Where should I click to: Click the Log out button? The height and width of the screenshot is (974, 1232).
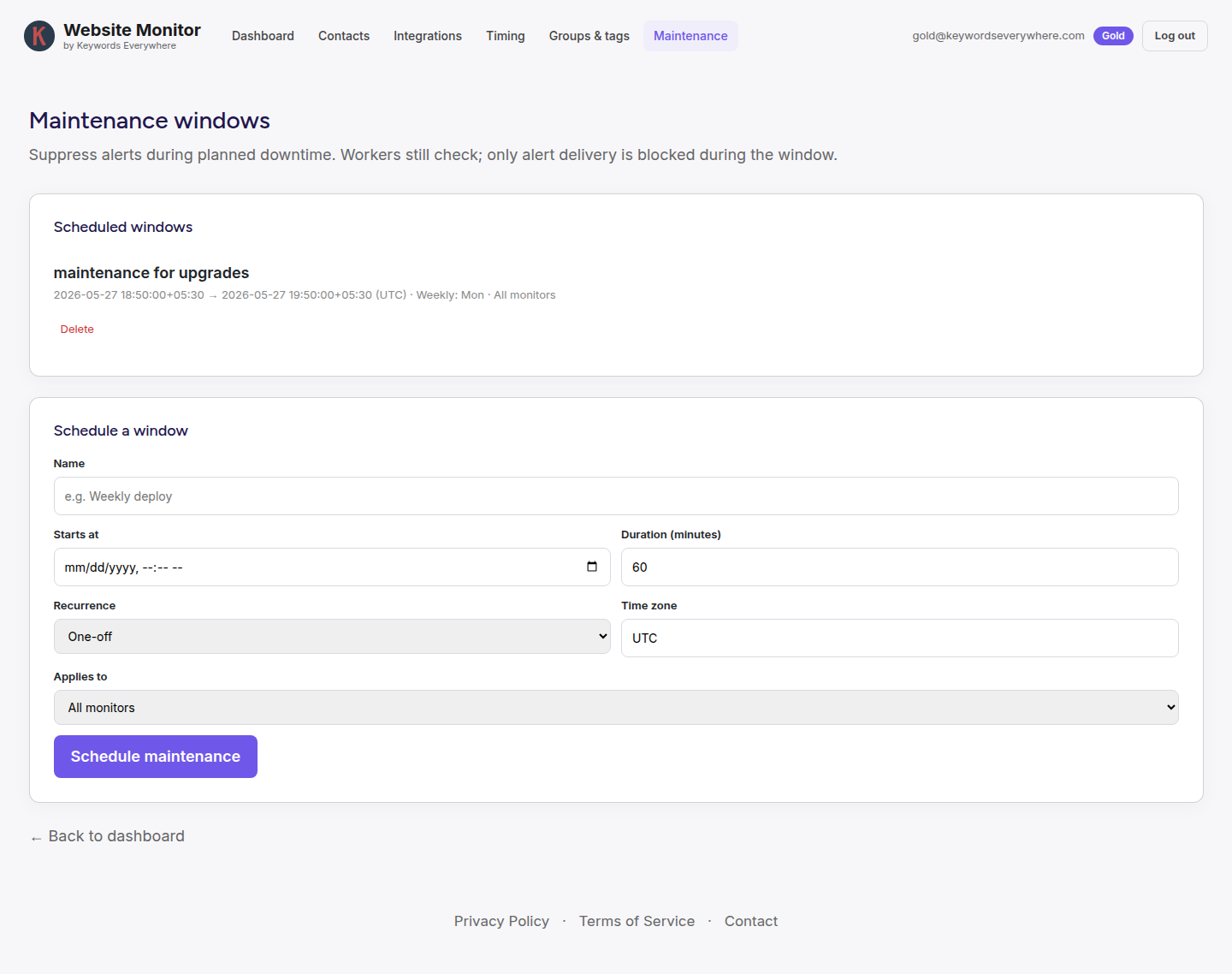(x=1175, y=36)
